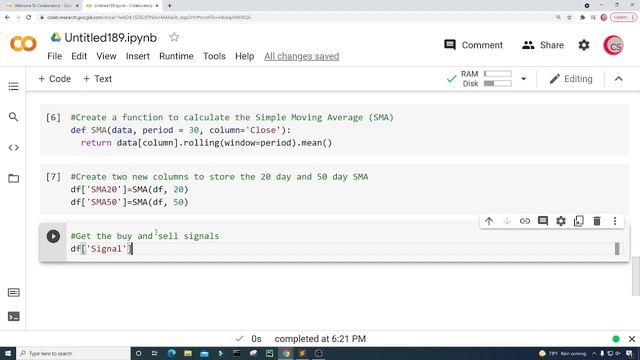Open the Help menu

click(244, 56)
